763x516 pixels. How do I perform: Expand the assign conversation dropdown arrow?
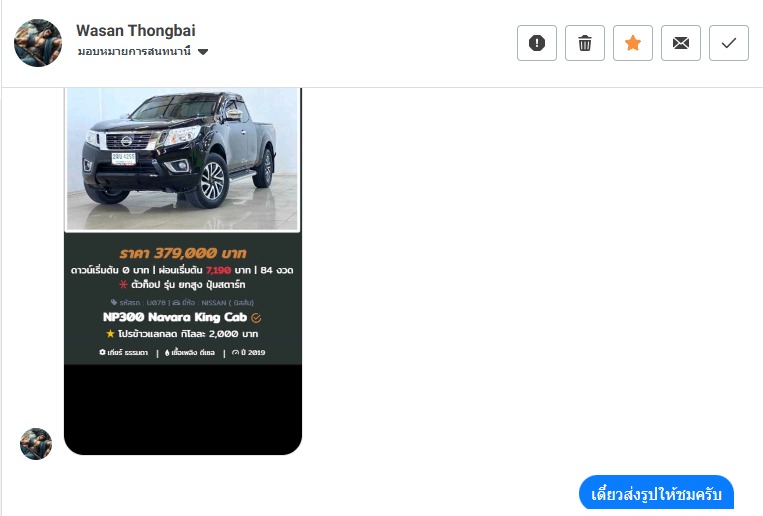coord(203,52)
